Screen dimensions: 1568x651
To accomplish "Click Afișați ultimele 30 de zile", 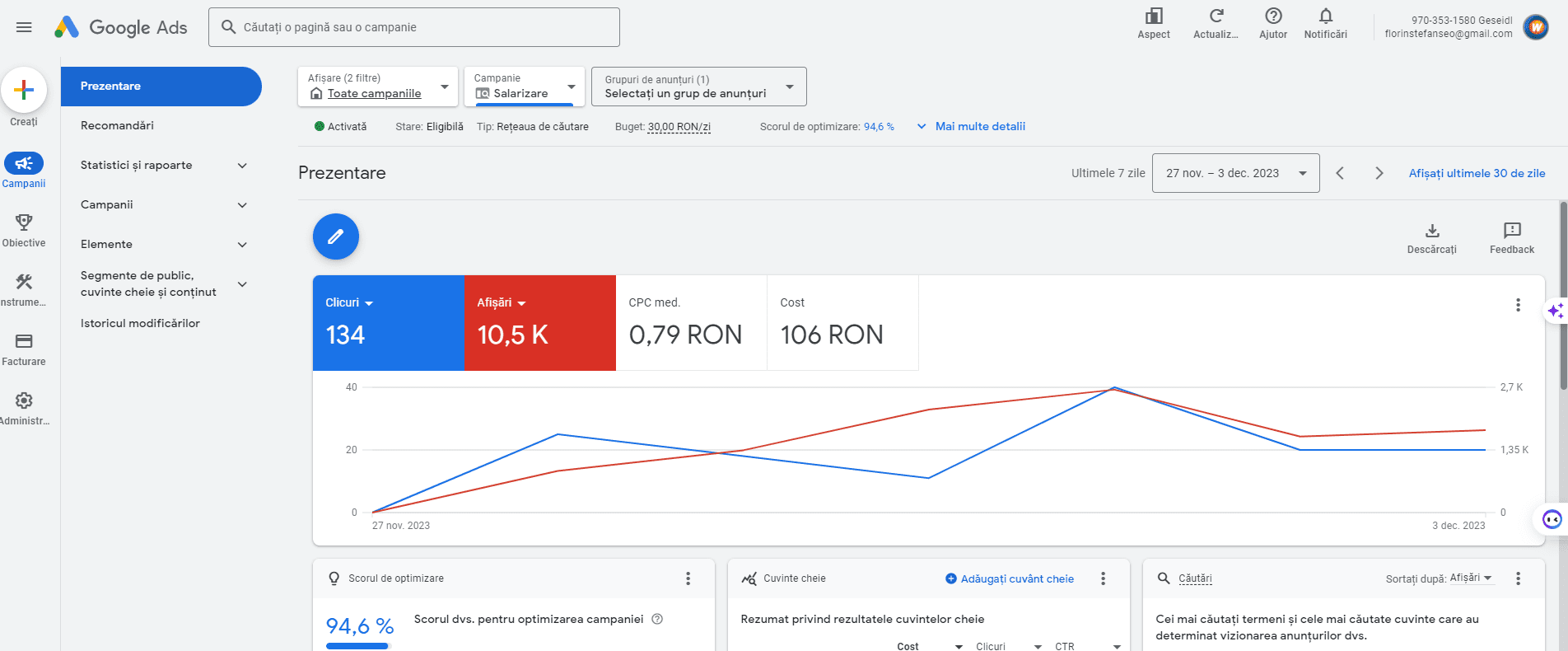I will 1477,173.
